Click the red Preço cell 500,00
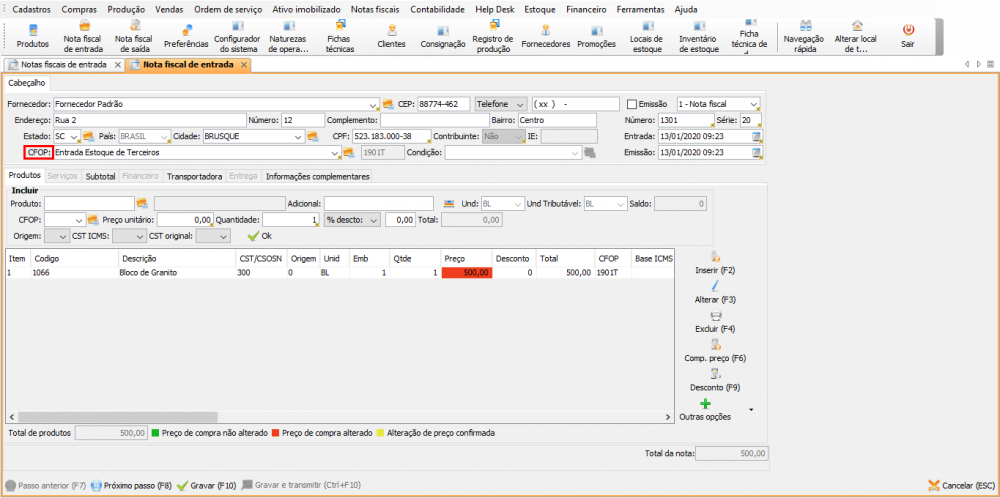This screenshot has height=498, width=1000. point(466,272)
